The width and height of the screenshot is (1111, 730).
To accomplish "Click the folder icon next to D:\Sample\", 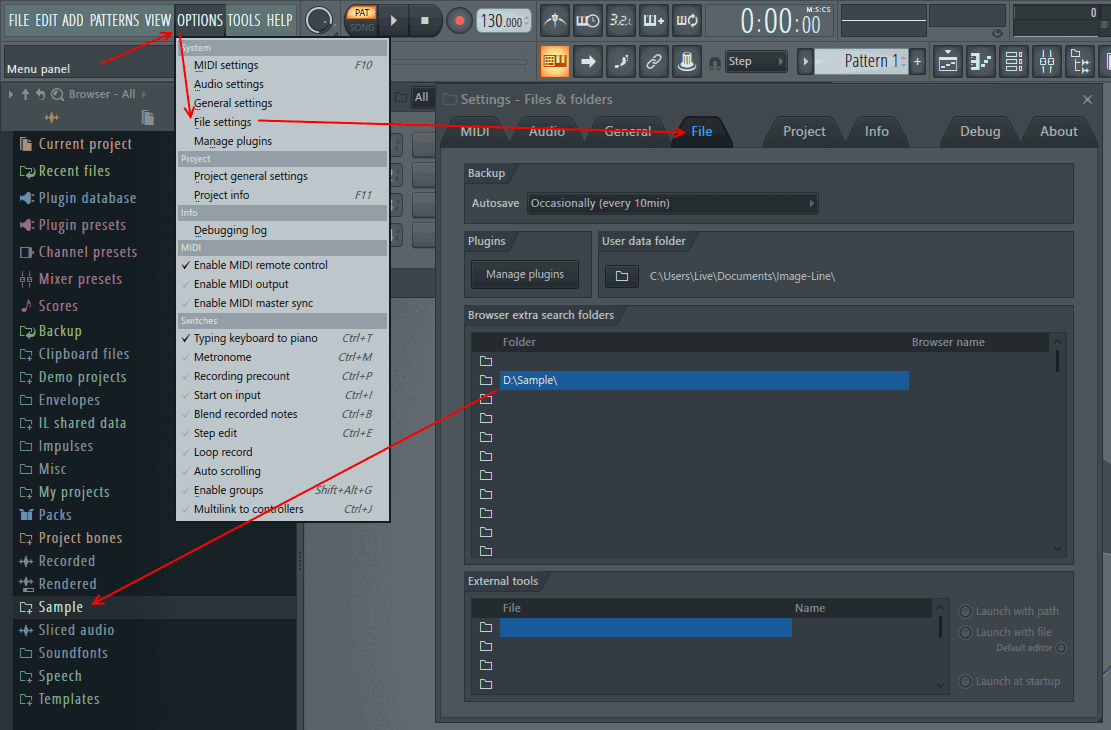I will coord(486,381).
